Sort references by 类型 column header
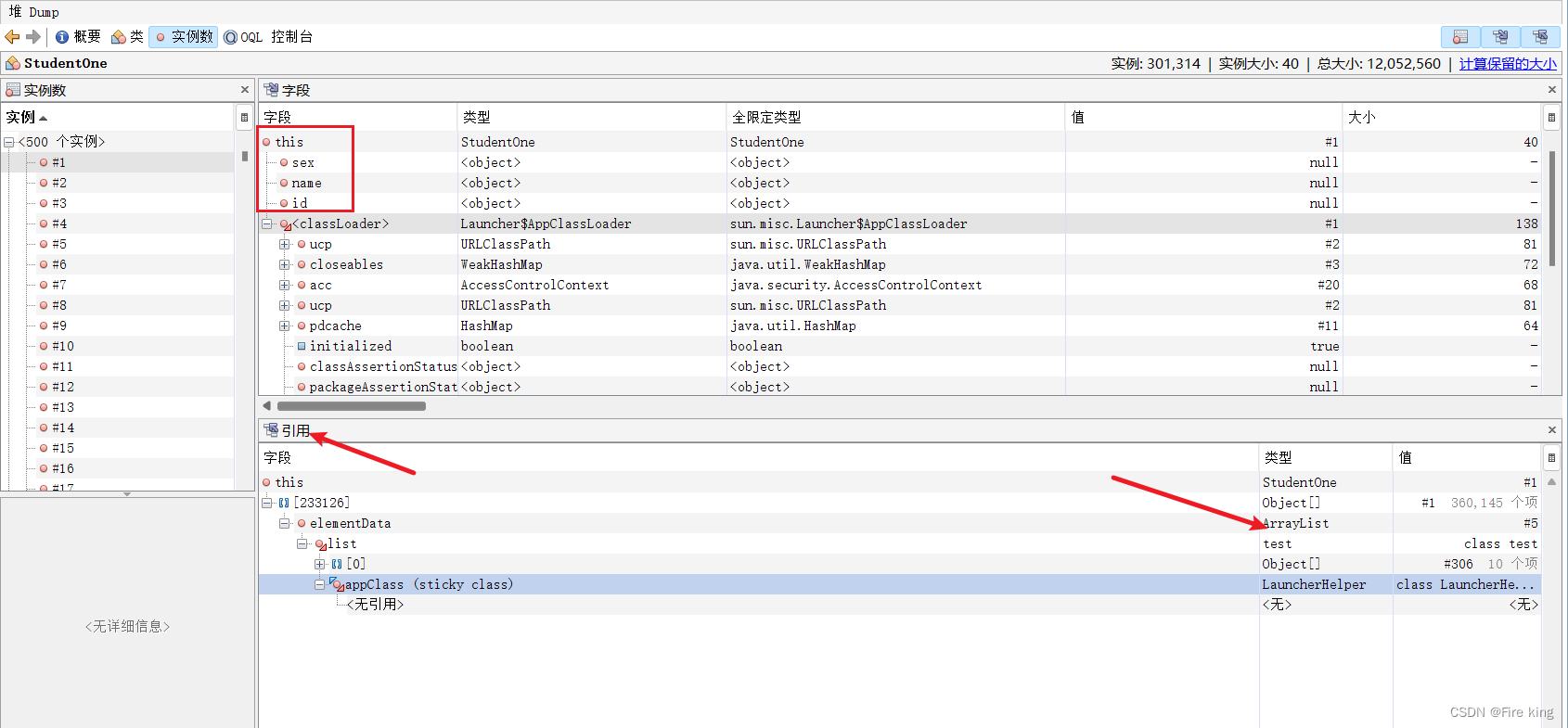 click(x=1326, y=457)
